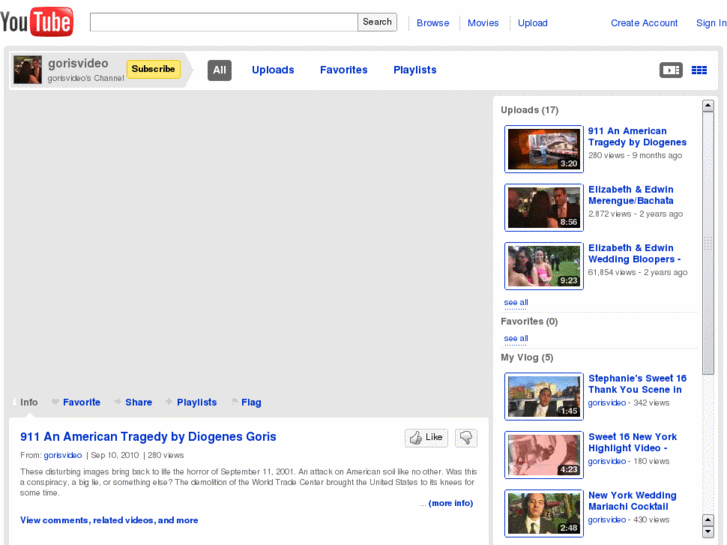The image size is (727, 545).
Task: Focus the YouTube search field
Action: click(x=223, y=22)
